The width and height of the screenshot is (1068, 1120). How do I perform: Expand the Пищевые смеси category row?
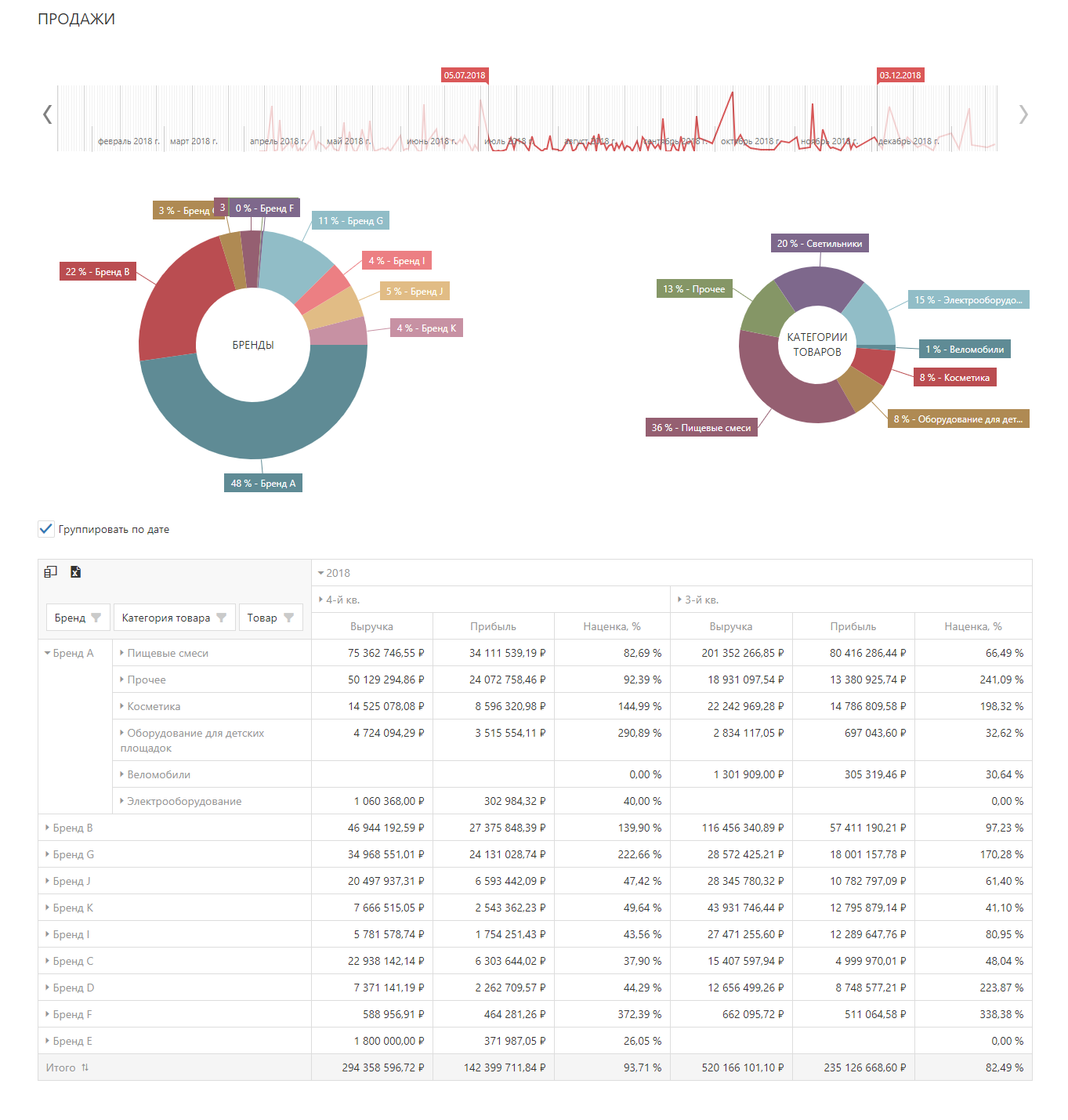(121, 653)
